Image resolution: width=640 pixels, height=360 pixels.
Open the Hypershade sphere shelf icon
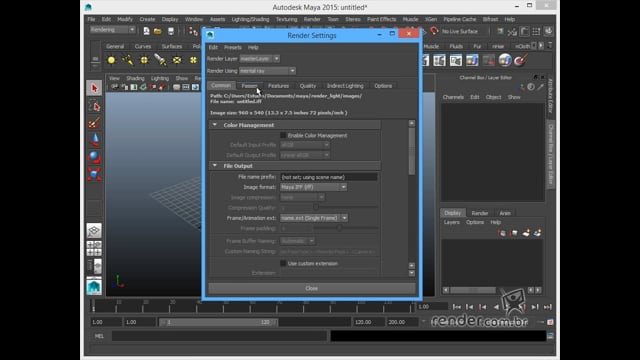pyautogui.click(x=505, y=60)
